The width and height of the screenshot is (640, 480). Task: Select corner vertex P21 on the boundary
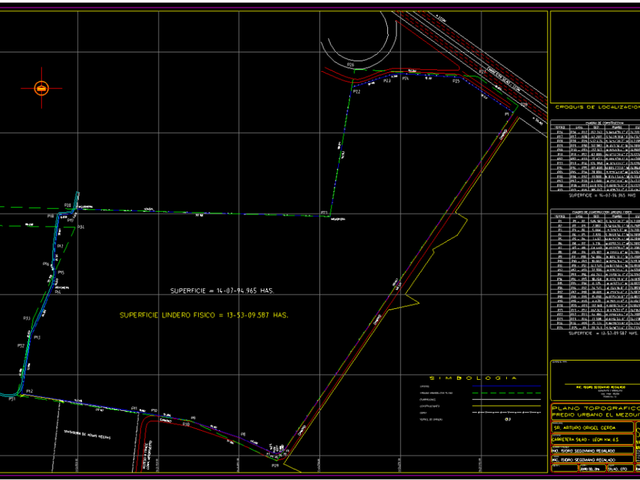[324, 213]
